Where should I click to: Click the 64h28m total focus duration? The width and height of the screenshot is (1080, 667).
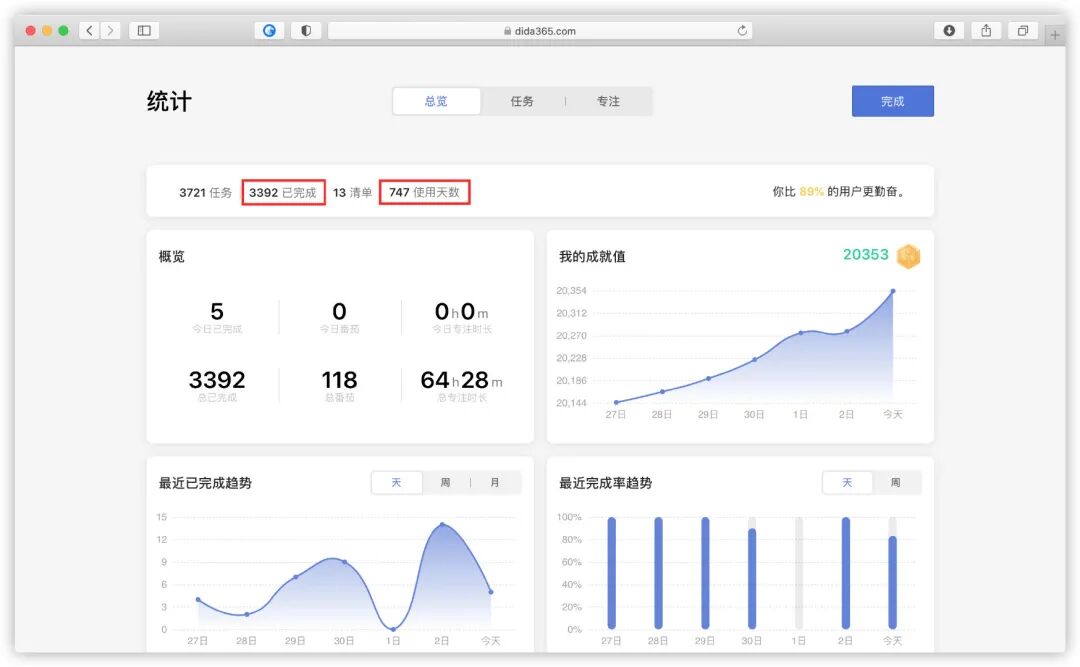click(461, 380)
